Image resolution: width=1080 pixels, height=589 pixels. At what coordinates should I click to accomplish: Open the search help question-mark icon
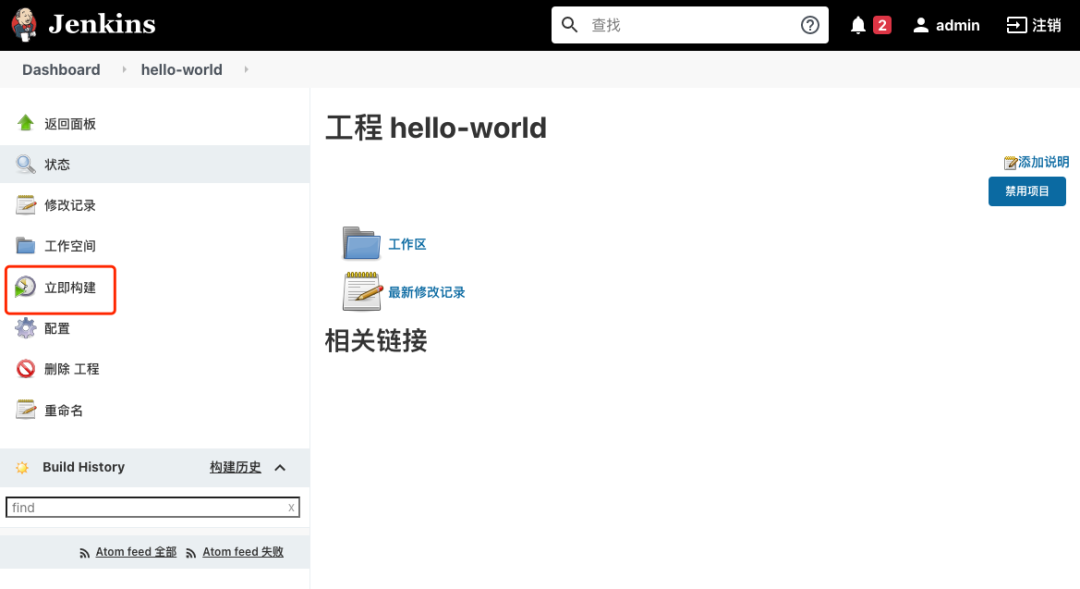tap(810, 25)
